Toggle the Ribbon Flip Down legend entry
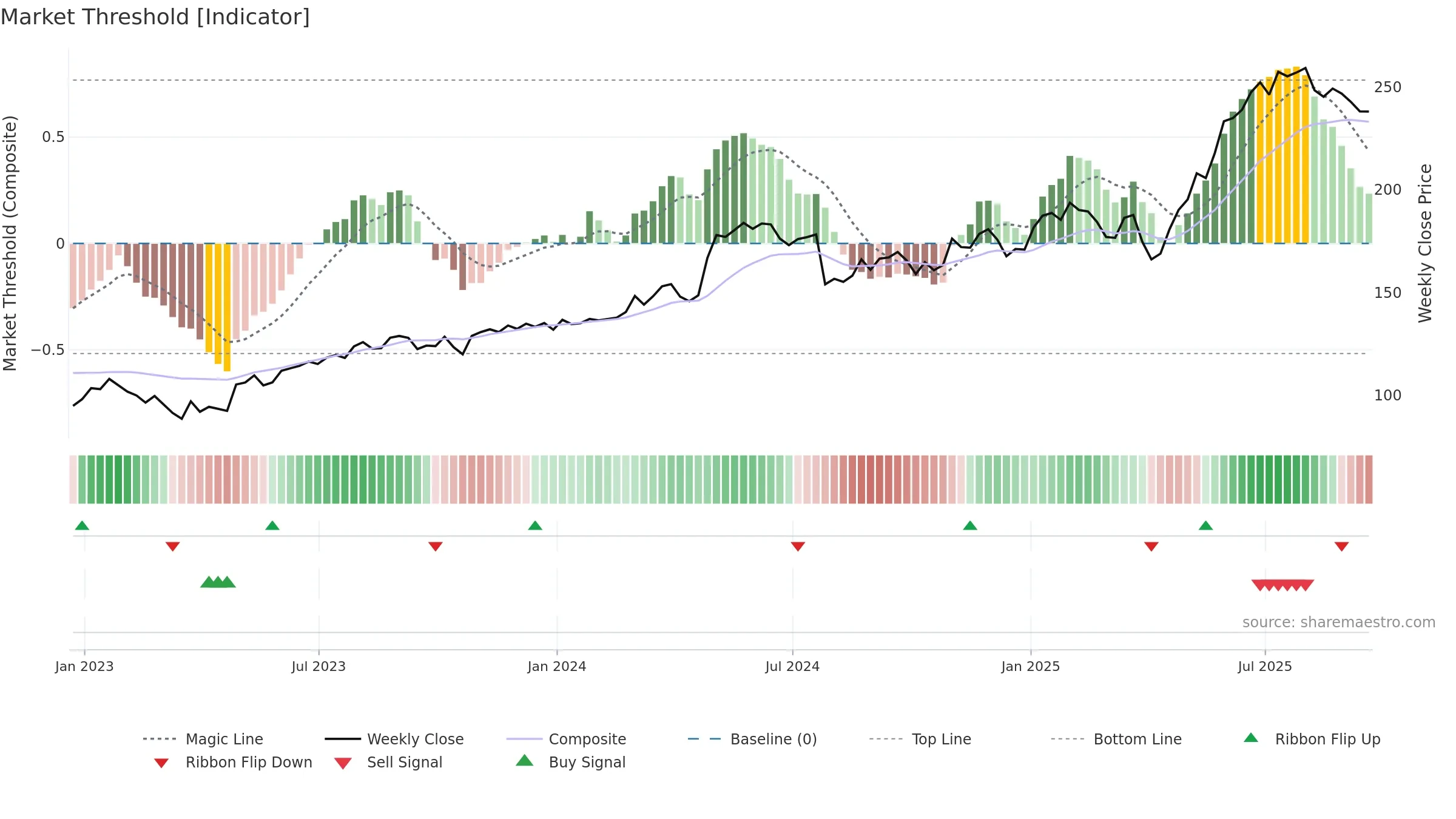1456x819 pixels. pos(233,762)
